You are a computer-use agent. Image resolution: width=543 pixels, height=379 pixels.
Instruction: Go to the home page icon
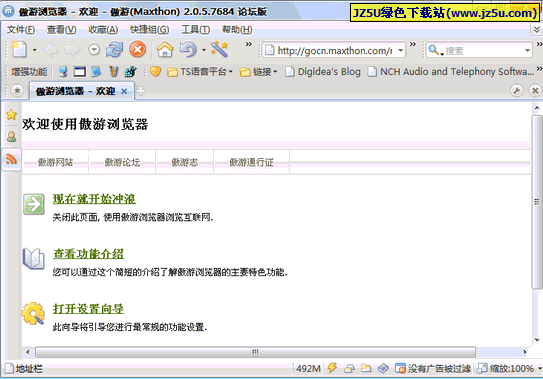pos(165,50)
